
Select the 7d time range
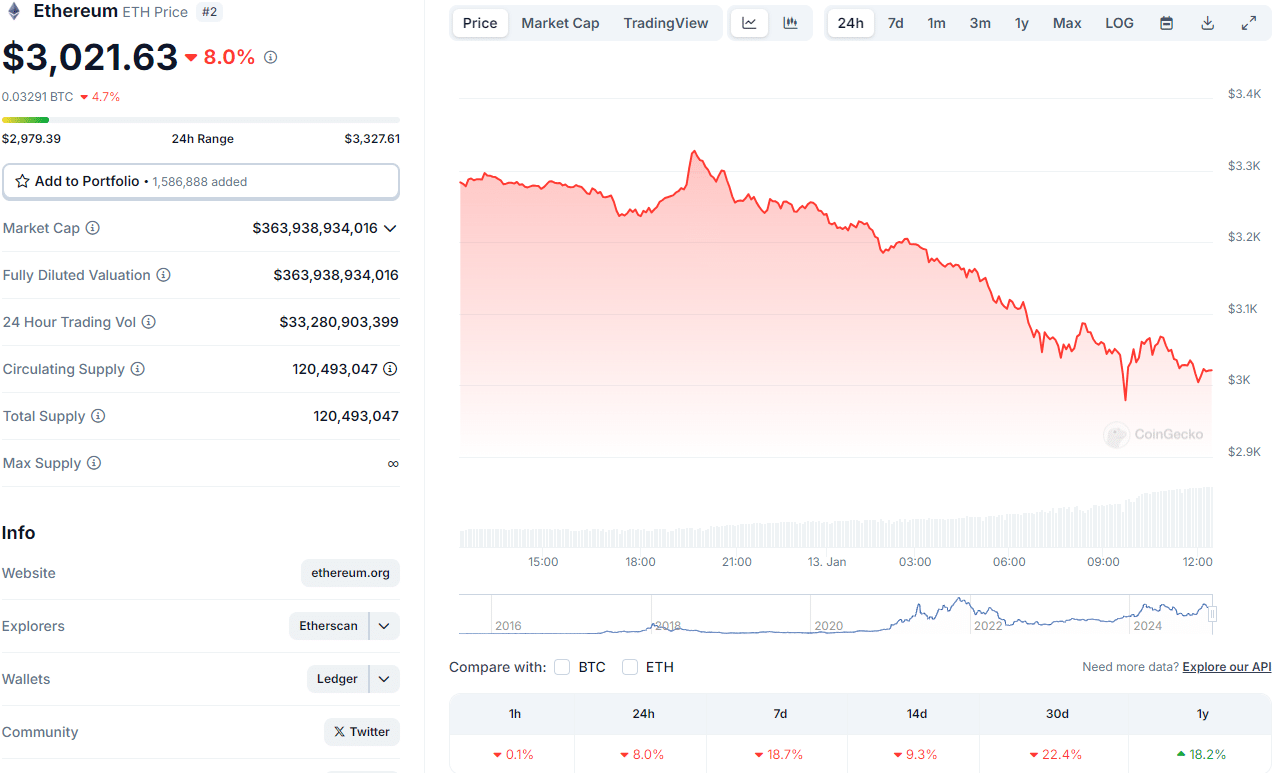coord(895,23)
